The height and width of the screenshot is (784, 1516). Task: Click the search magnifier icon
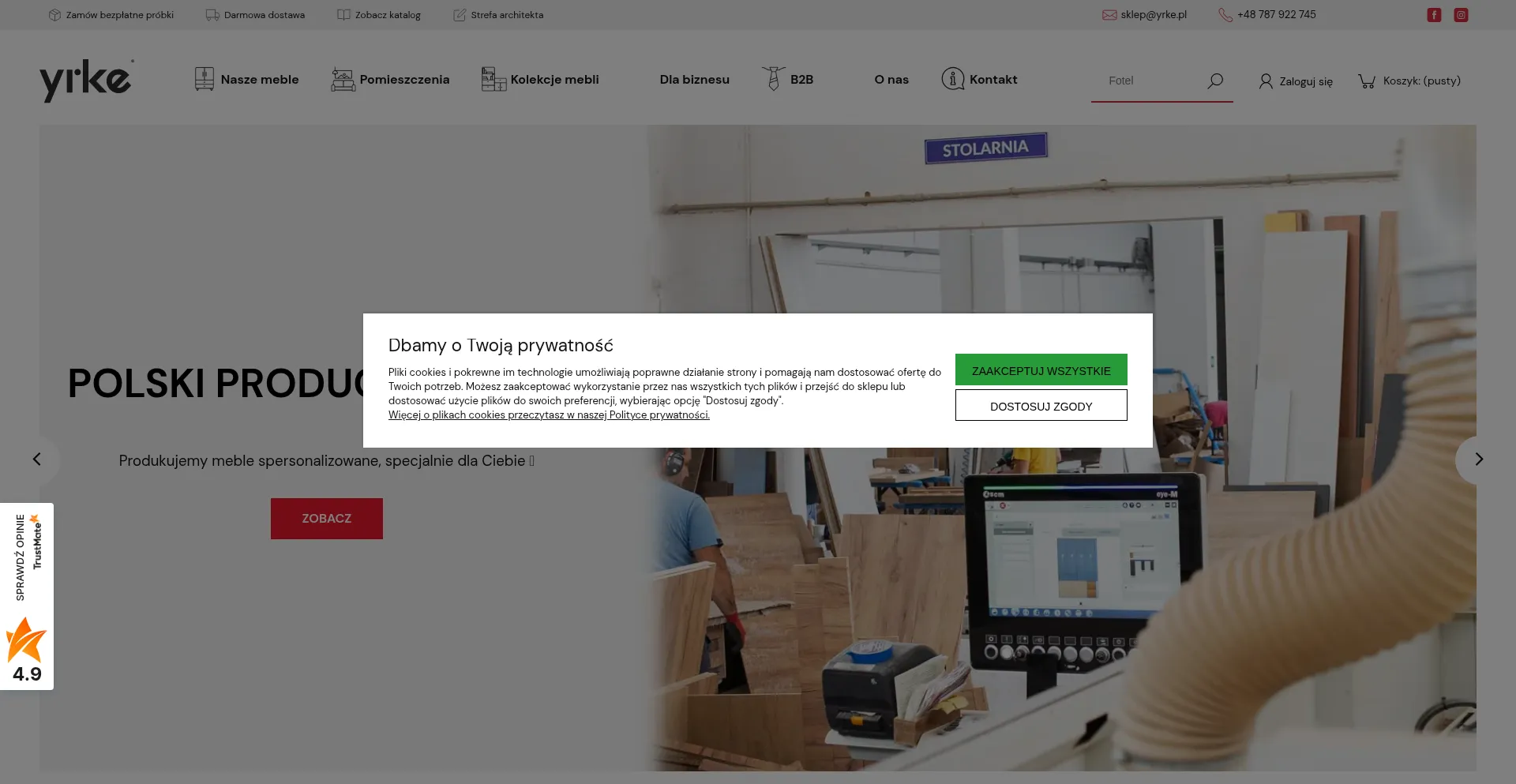click(x=1215, y=81)
